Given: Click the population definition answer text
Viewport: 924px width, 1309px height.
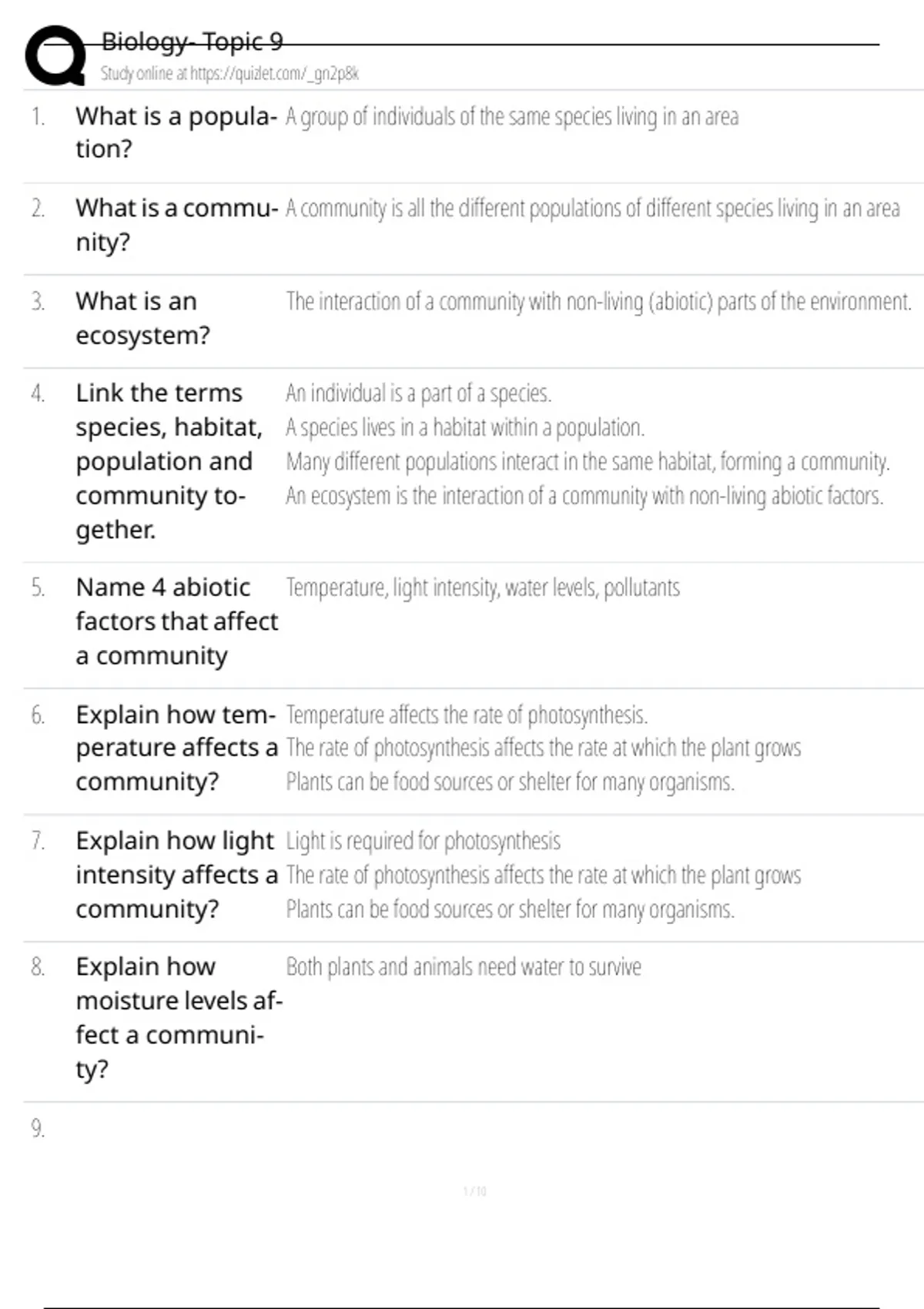Looking at the screenshot, I should (512, 117).
